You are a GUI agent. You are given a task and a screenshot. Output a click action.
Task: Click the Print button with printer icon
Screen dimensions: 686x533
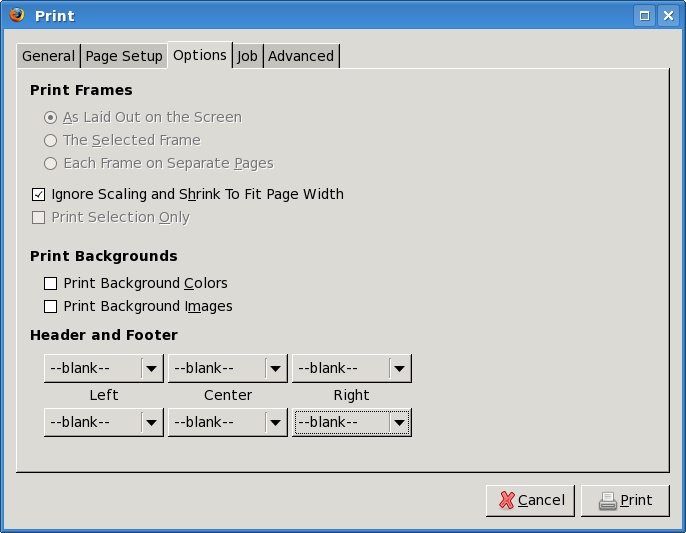625,500
